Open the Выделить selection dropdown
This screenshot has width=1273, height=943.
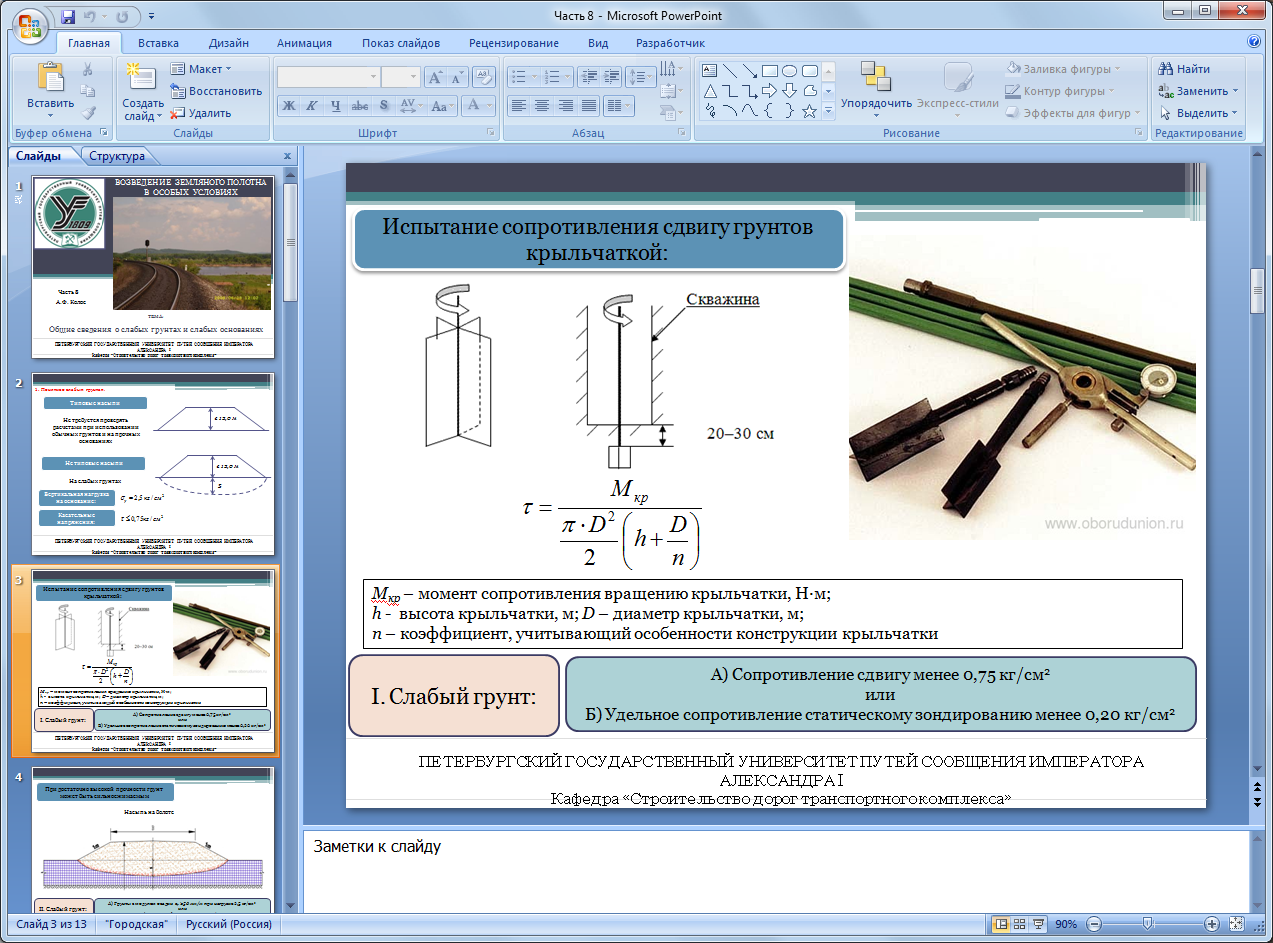[x=1198, y=113]
